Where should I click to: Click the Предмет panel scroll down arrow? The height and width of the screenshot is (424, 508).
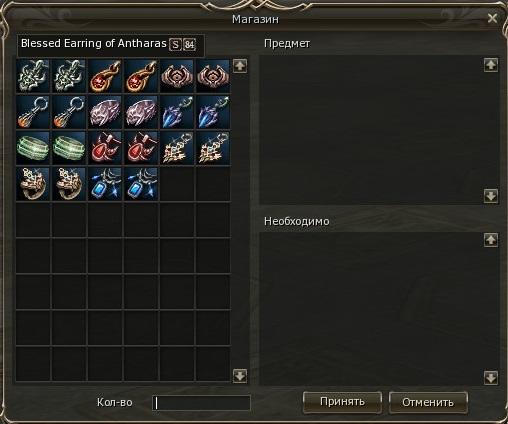coord(491,196)
